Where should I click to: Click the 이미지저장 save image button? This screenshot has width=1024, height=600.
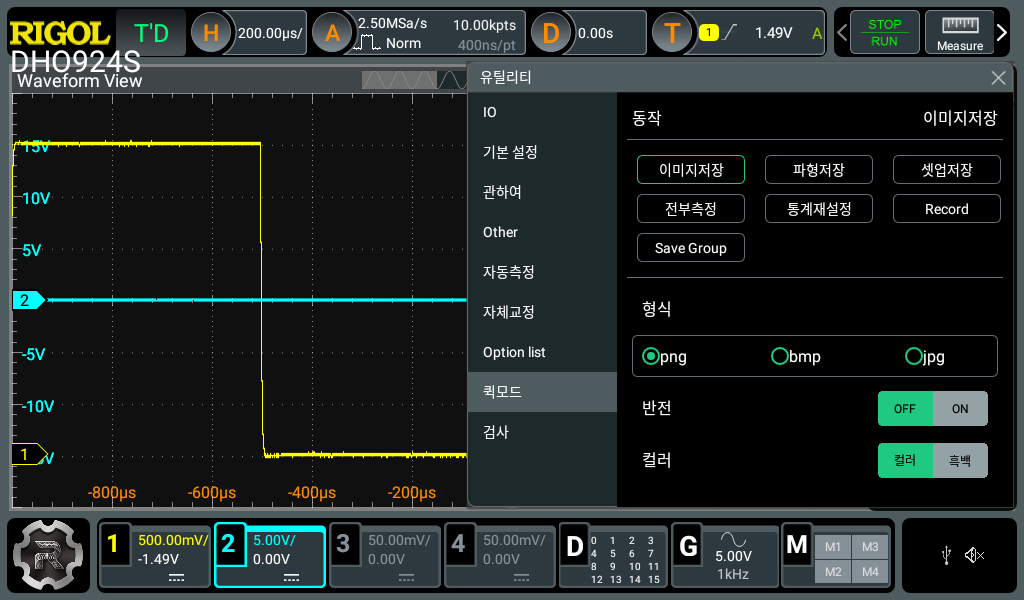(x=691, y=170)
